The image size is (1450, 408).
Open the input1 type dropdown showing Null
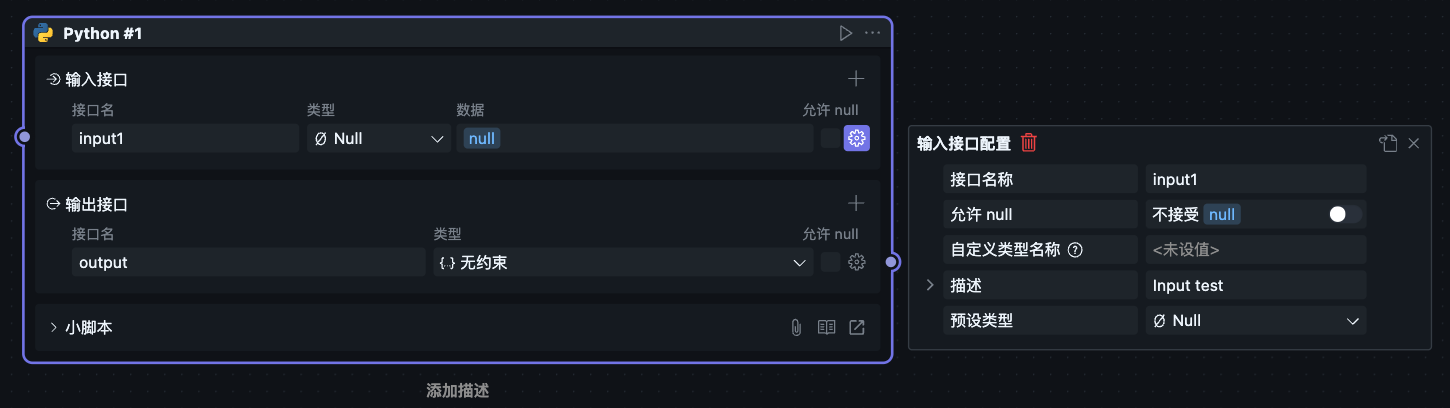pyautogui.click(x=378, y=139)
